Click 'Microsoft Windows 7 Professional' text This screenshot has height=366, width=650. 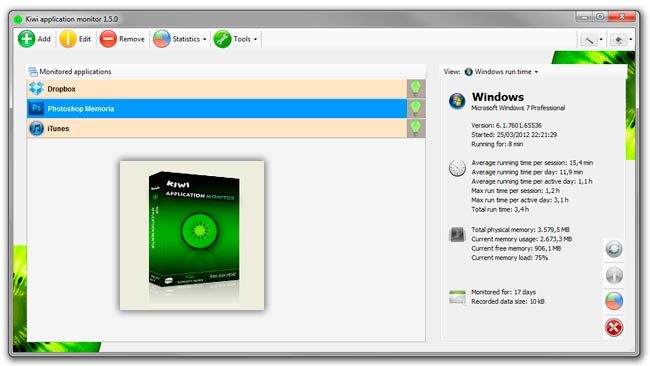pos(518,108)
